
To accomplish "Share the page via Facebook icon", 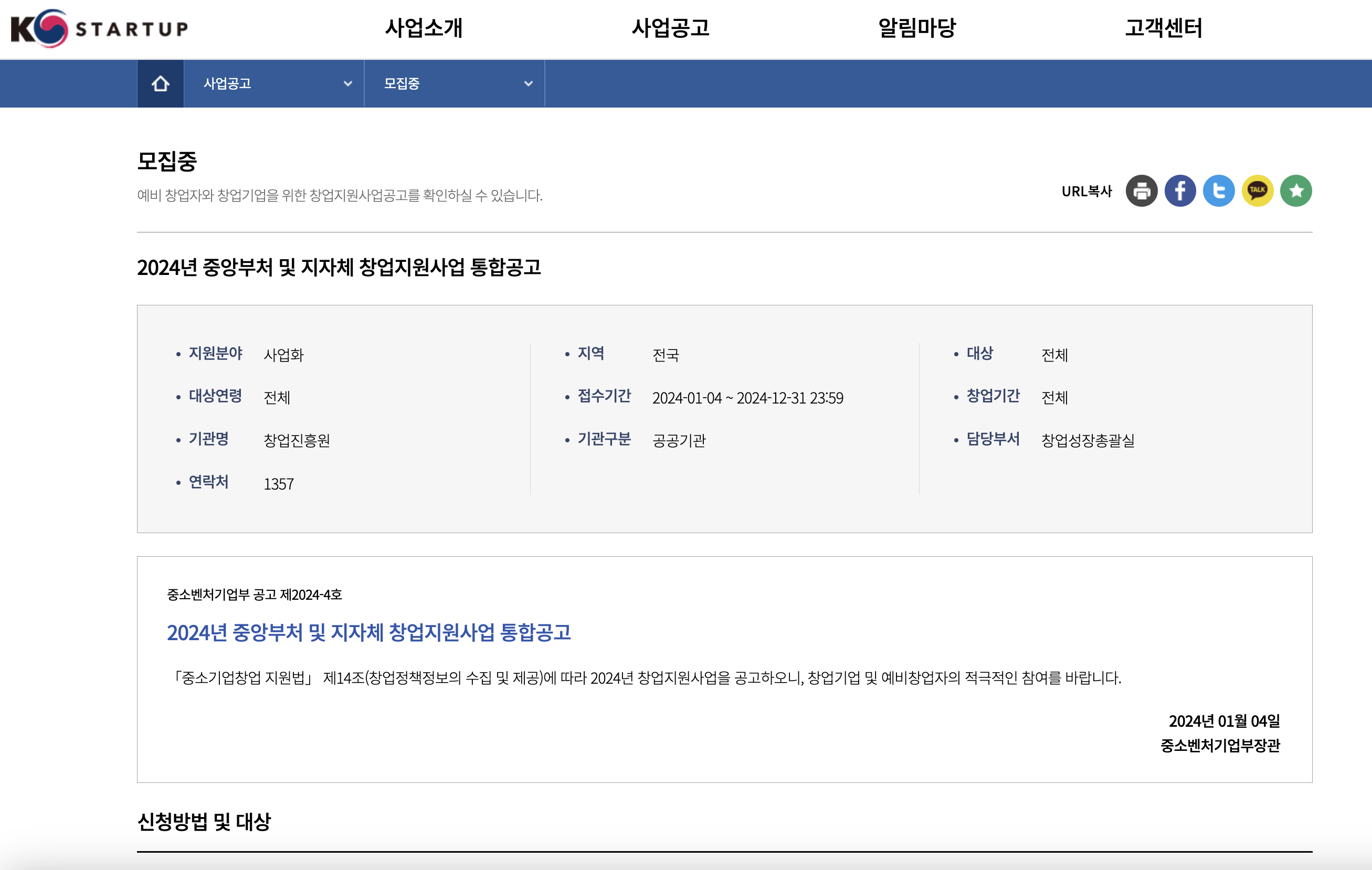I will tap(1180, 192).
